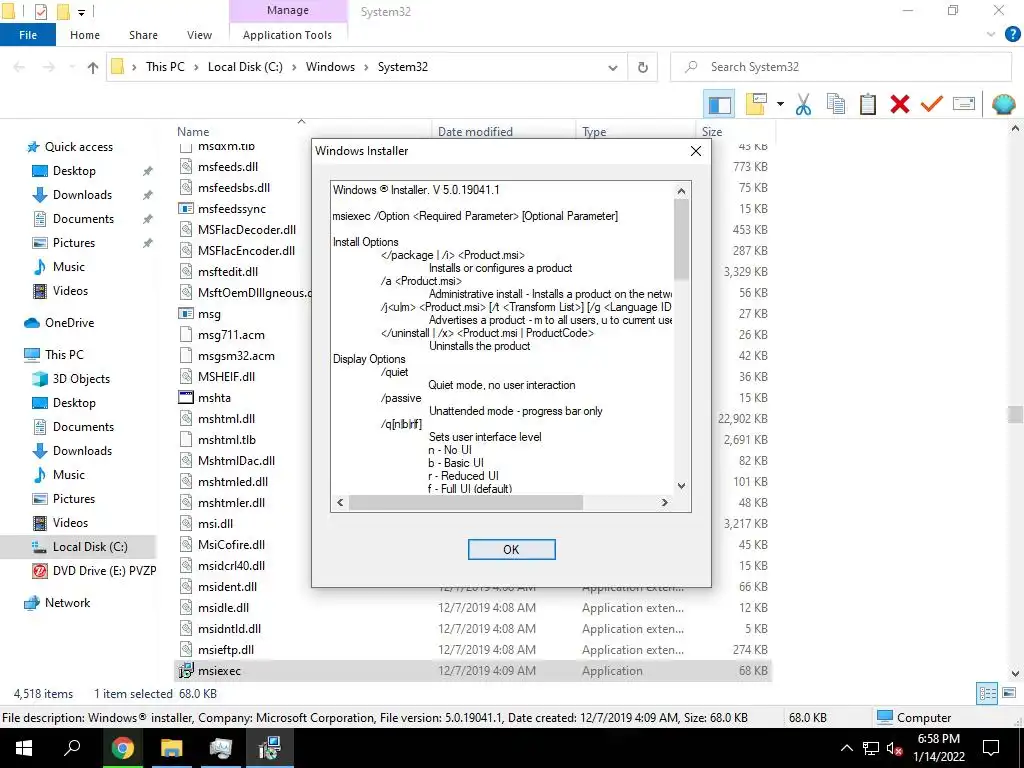1024x768 pixels.
Task: Click installer horizontal scroll right arrow
Action: (x=664, y=503)
